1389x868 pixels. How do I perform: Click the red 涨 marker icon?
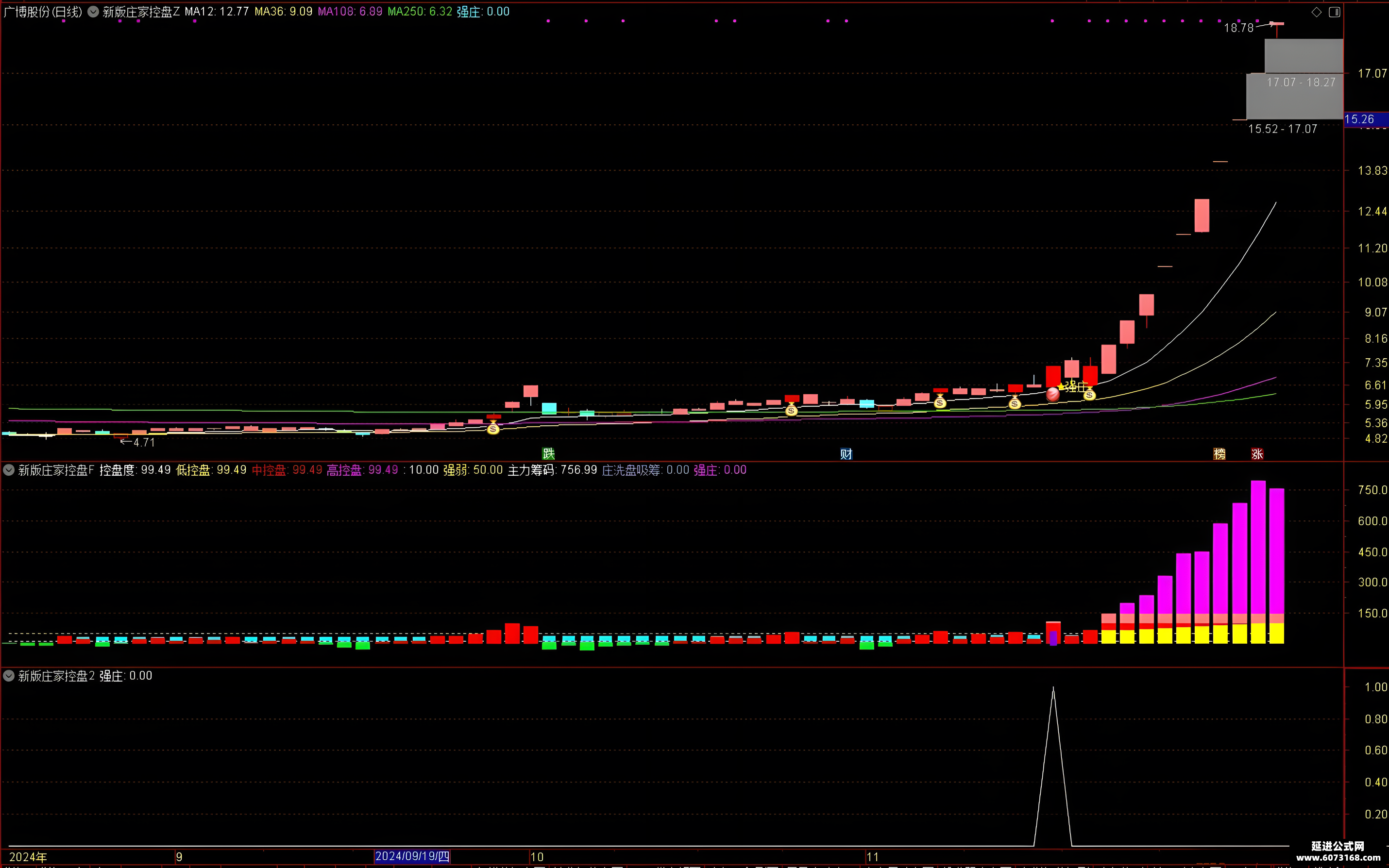1257,454
